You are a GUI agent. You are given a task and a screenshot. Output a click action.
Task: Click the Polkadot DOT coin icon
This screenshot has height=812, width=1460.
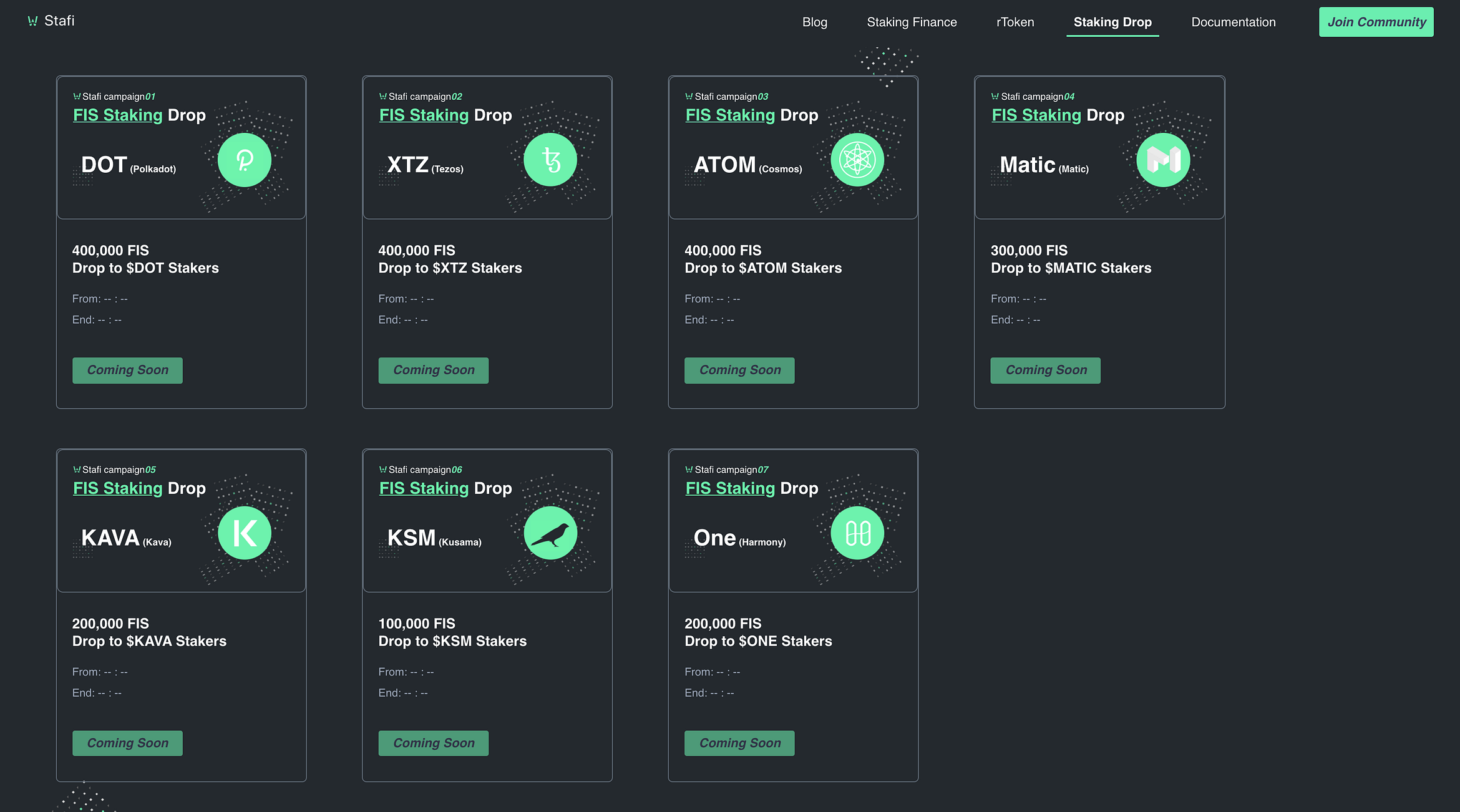coord(244,160)
